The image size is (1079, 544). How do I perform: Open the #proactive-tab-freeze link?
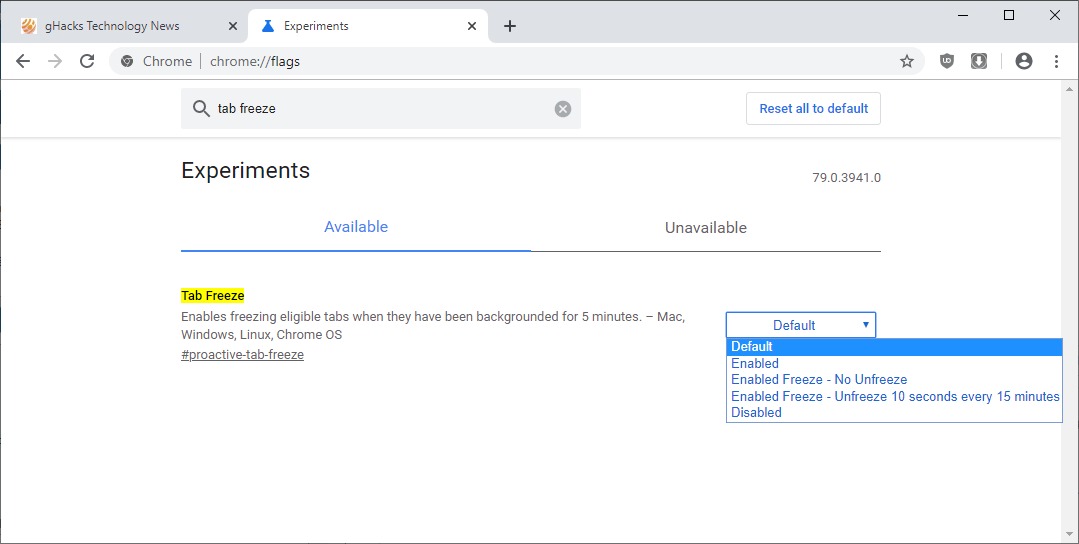click(x=242, y=355)
